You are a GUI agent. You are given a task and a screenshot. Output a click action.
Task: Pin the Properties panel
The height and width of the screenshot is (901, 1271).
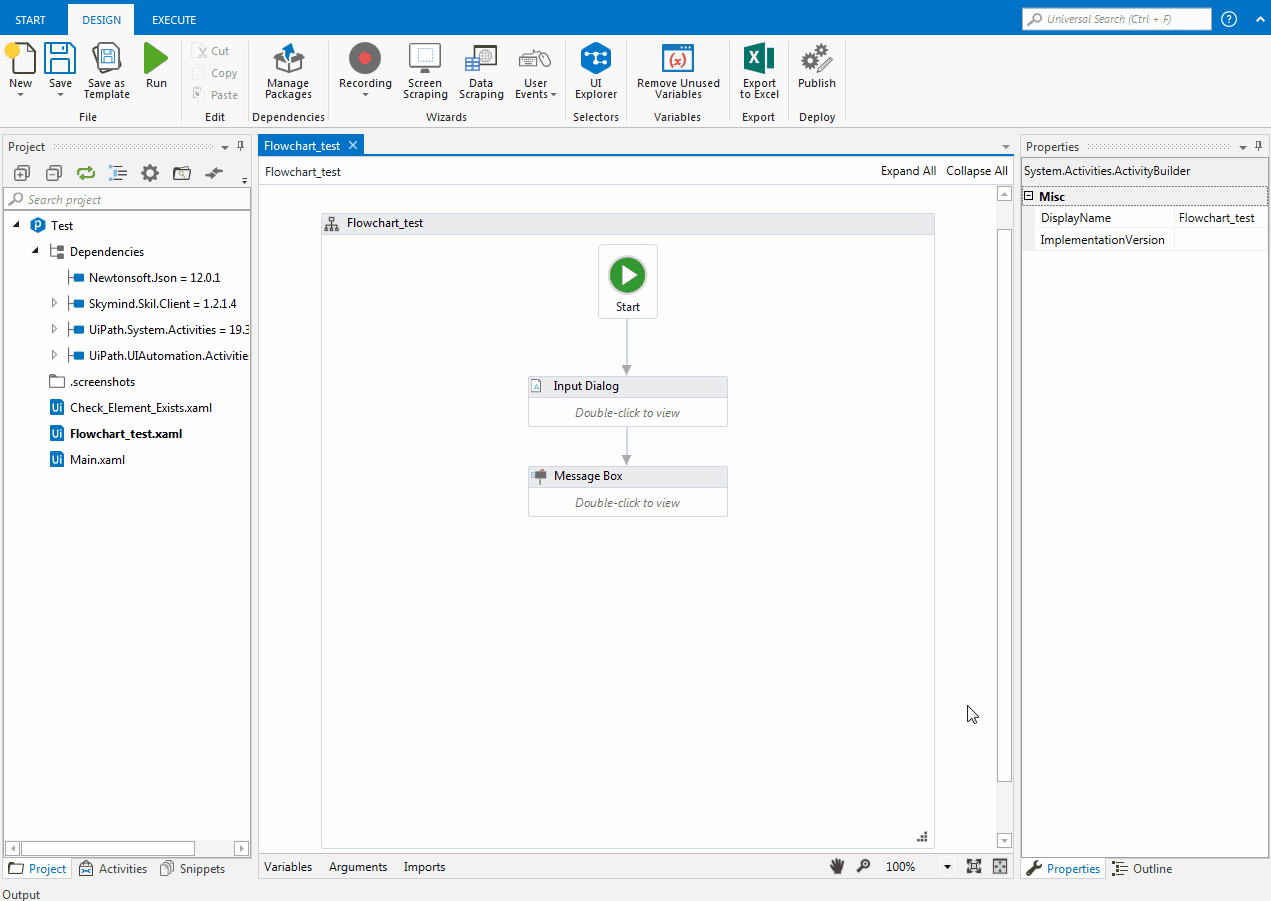[1258, 146]
